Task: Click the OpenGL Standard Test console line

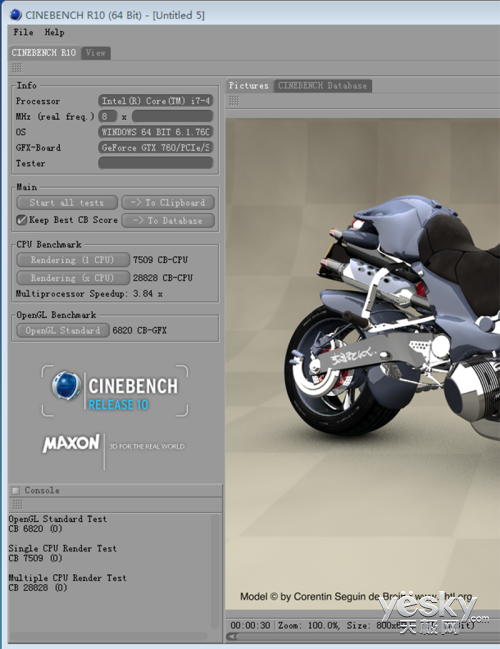Action: pos(58,519)
